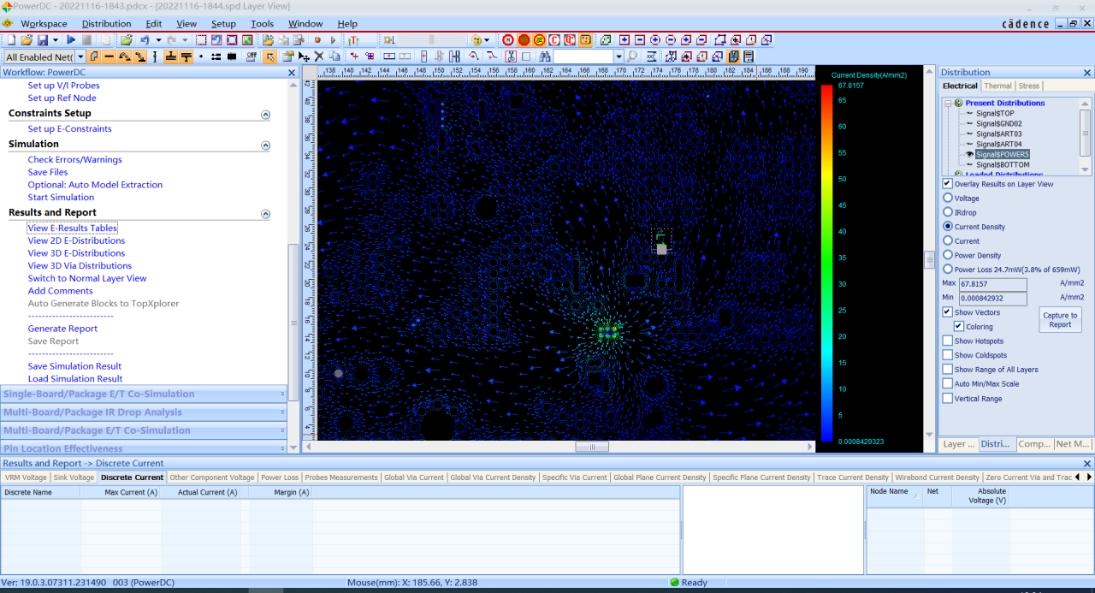Click the layer view horizontal scrollbar thumb
1095x593 pixels.
(591, 446)
